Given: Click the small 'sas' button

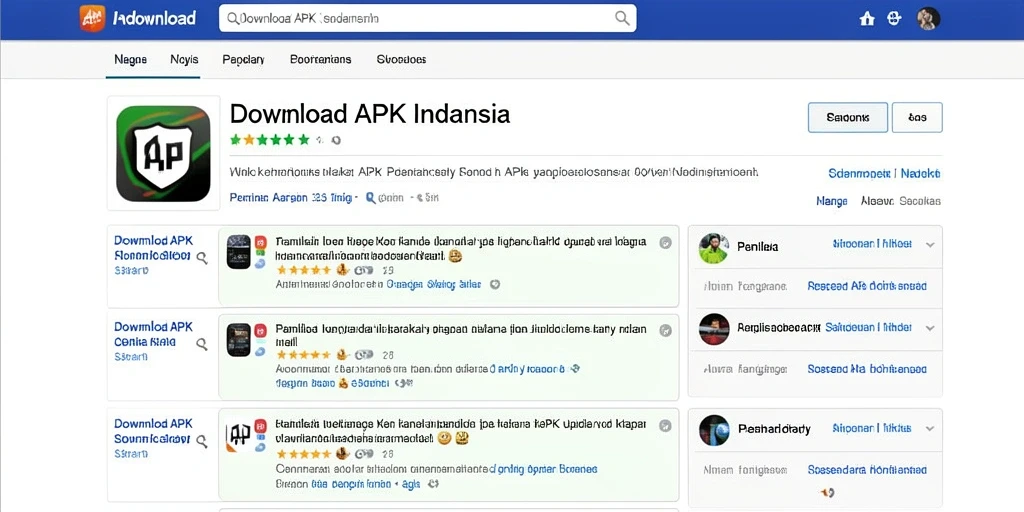Looking at the screenshot, I should pyautogui.click(x=917, y=118).
